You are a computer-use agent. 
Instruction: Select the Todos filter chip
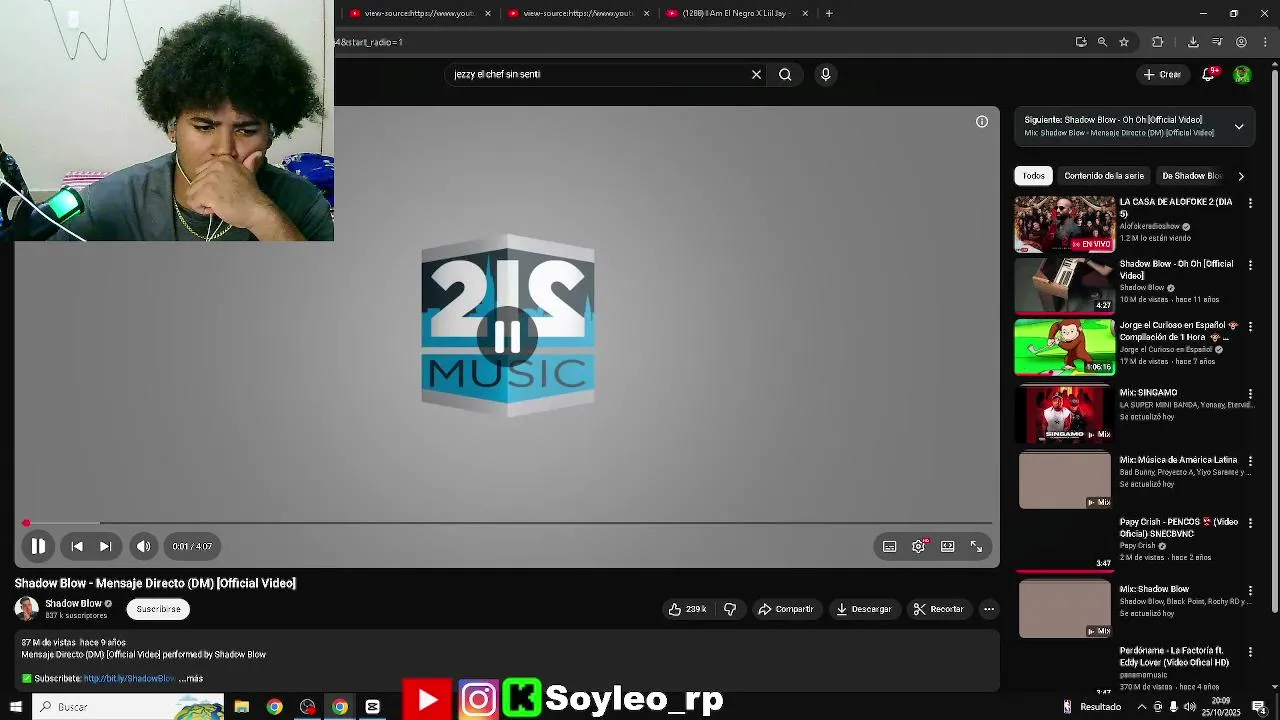click(x=1033, y=176)
